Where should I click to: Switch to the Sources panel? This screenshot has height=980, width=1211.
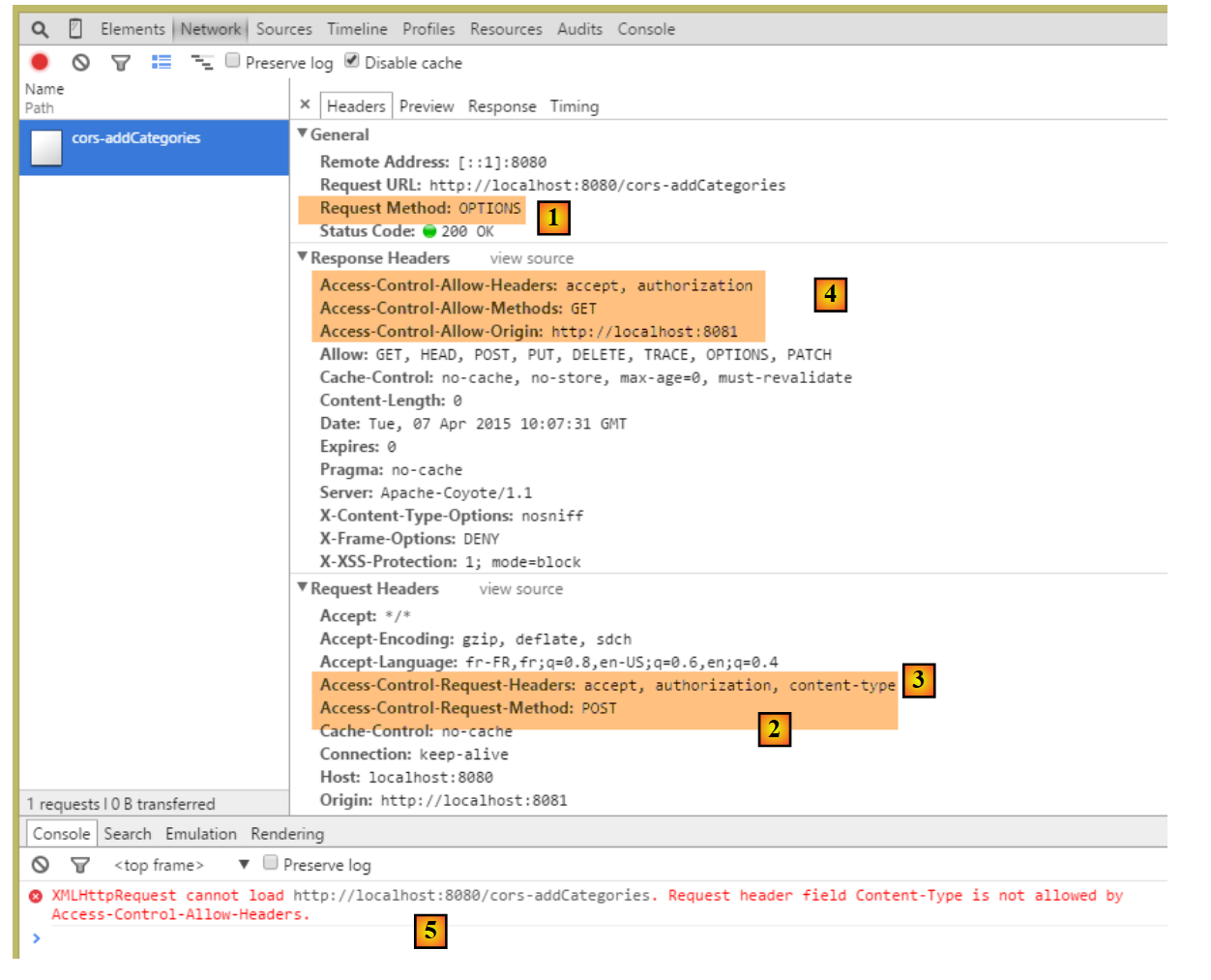[x=283, y=29]
